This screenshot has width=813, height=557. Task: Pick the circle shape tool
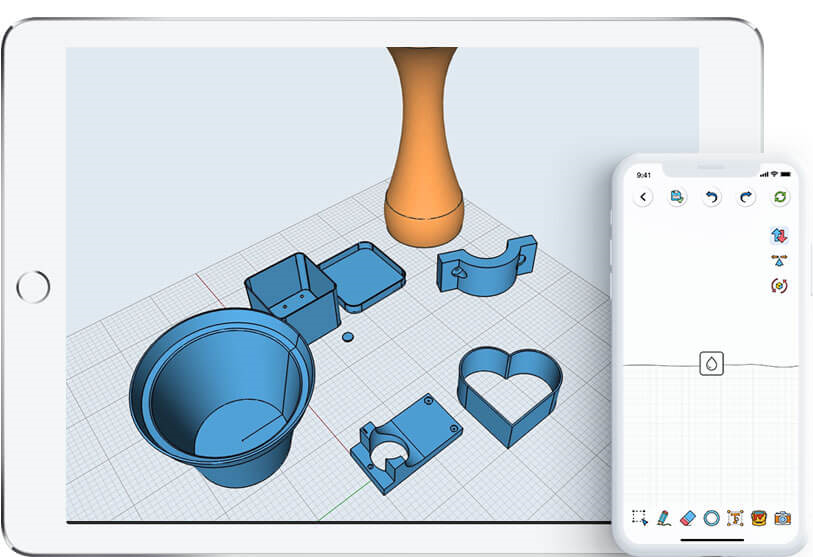click(x=711, y=517)
